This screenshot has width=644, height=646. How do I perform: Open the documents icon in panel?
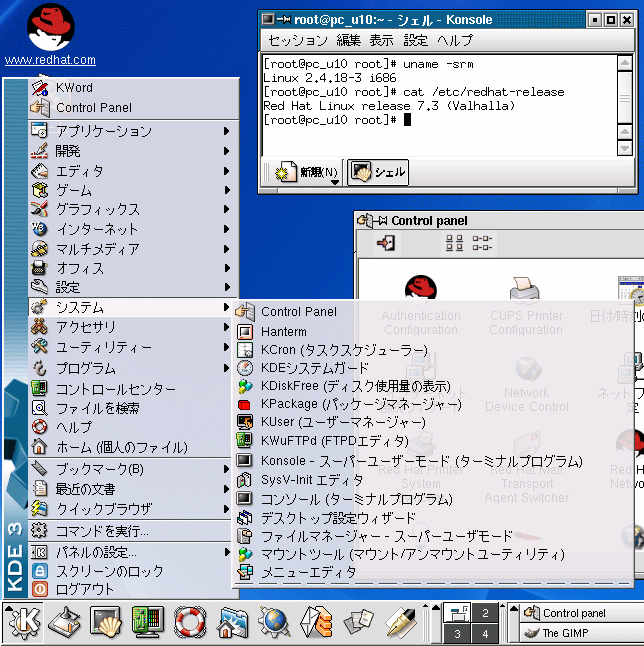tap(358, 621)
